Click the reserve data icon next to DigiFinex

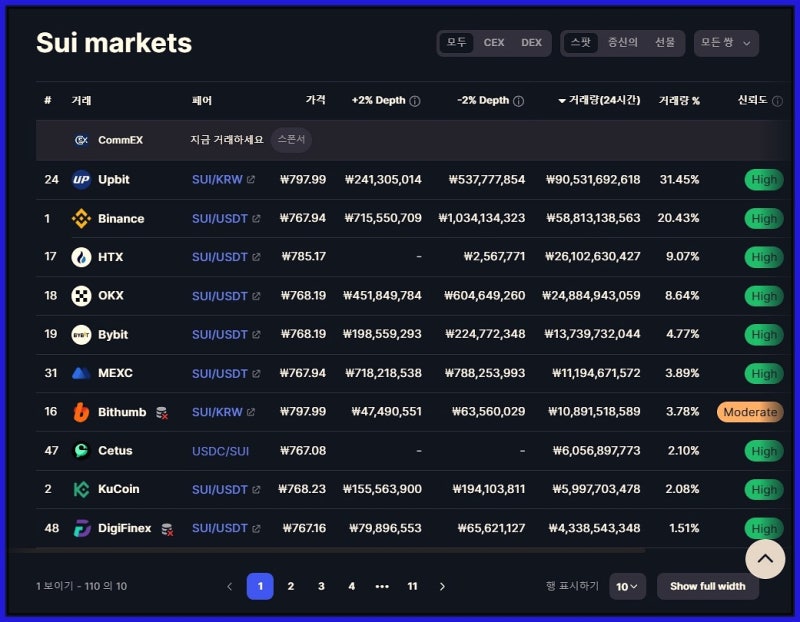tap(167, 530)
